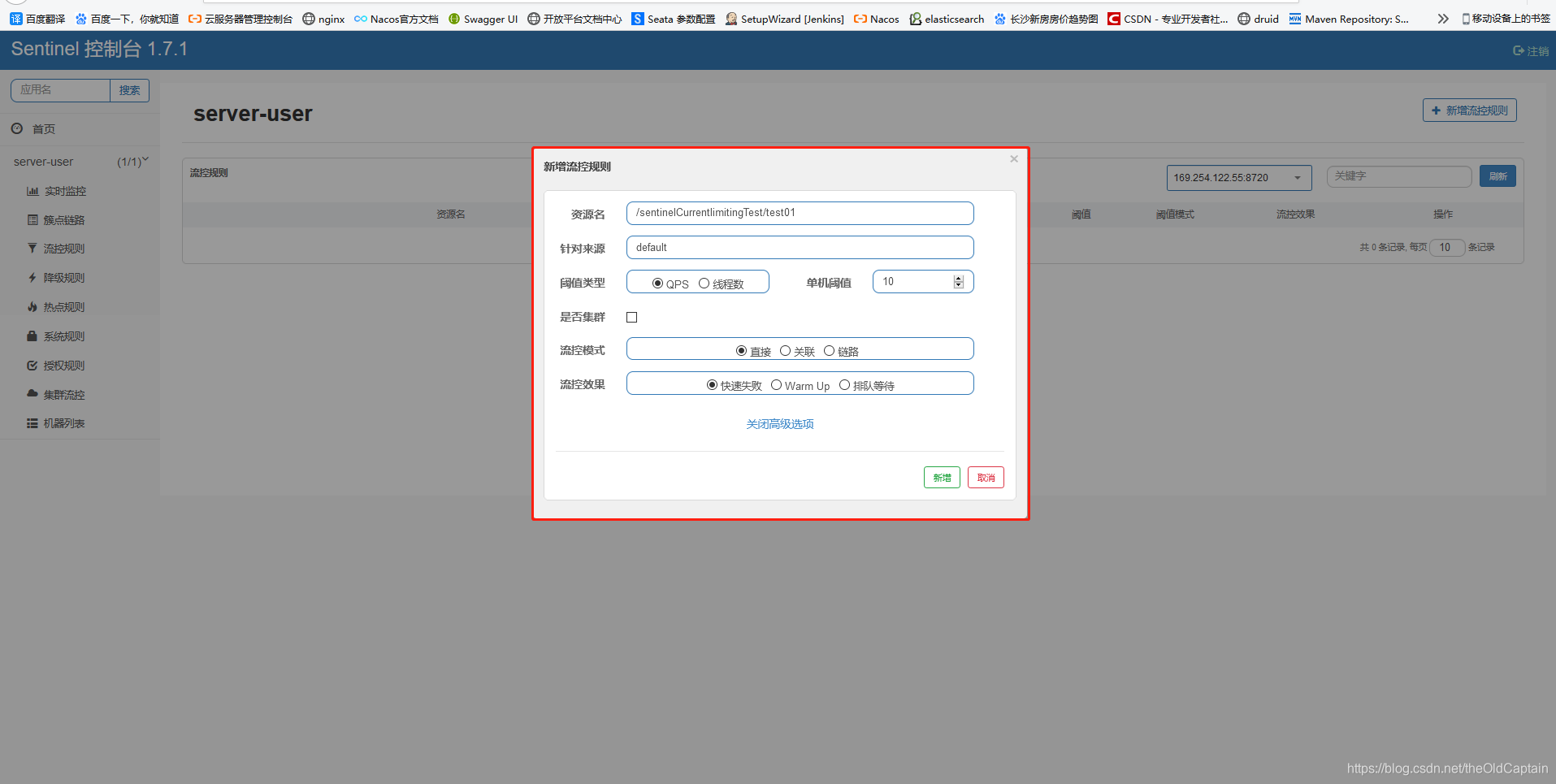Screen dimensions: 1556x784
Task: Select 链路 flow control mode
Action: (x=829, y=351)
